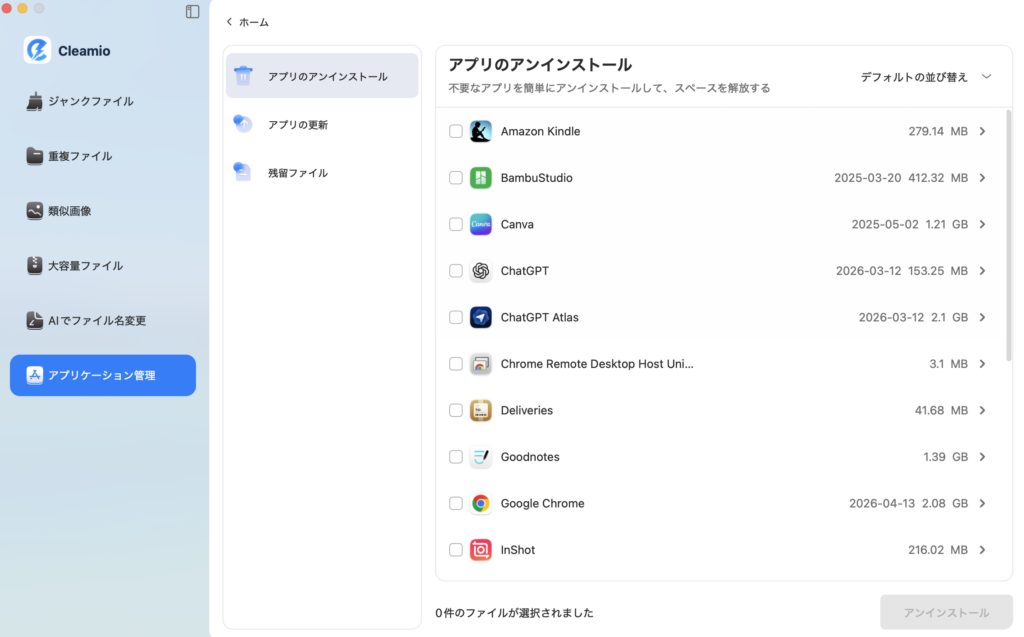Expand details for BambuStudio
The width and height of the screenshot is (1024, 637).
pos(981,177)
